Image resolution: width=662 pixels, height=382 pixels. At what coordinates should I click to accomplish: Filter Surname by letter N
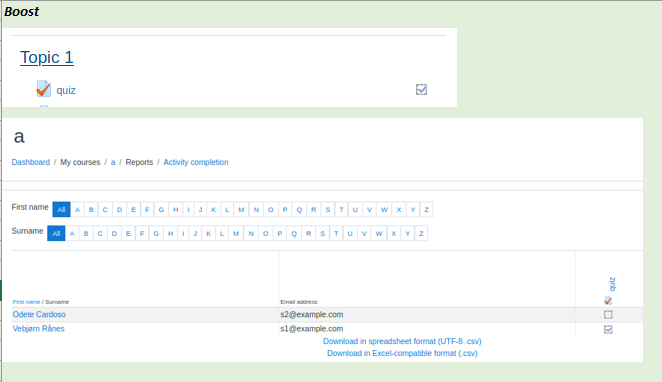(251, 233)
